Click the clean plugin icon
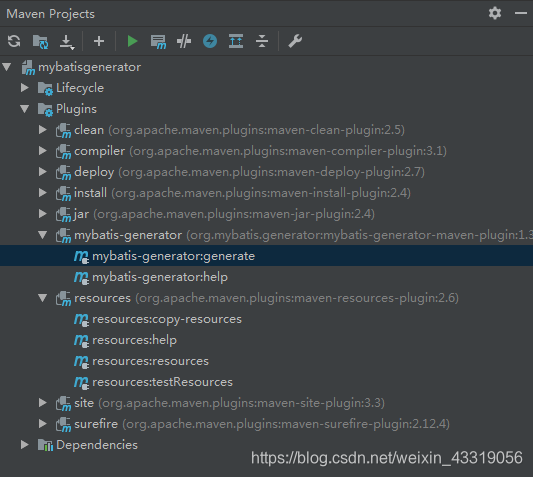The image size is (533, 477). [64, 131]
